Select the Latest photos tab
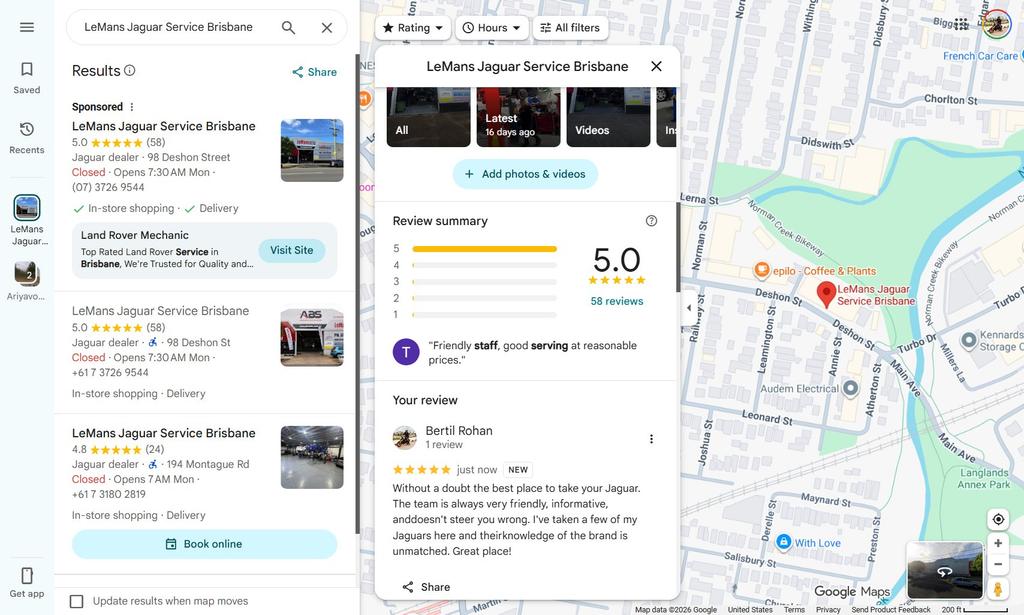 click(519, 117)
